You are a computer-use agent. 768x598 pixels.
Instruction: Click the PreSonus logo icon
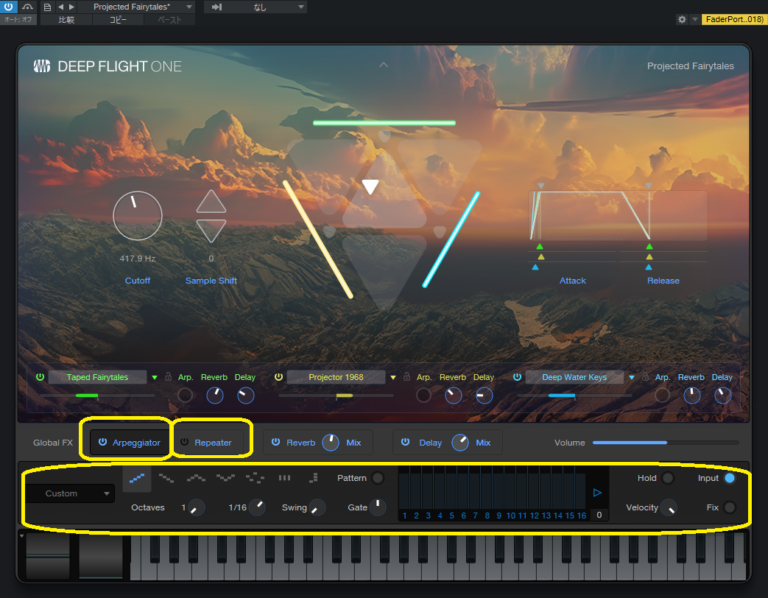[x=42, y=67]
